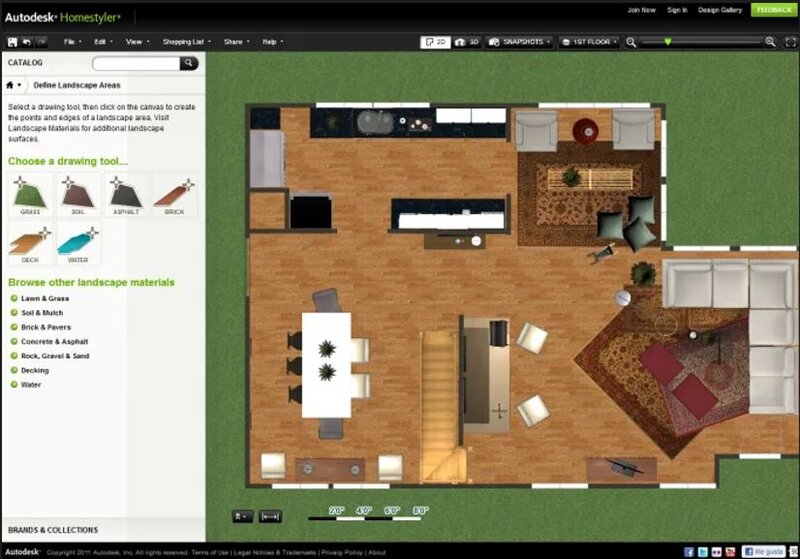Viewport: 800px width, 559px height.
Task: Click the save icon in toolbar
Action: [12, 42]
